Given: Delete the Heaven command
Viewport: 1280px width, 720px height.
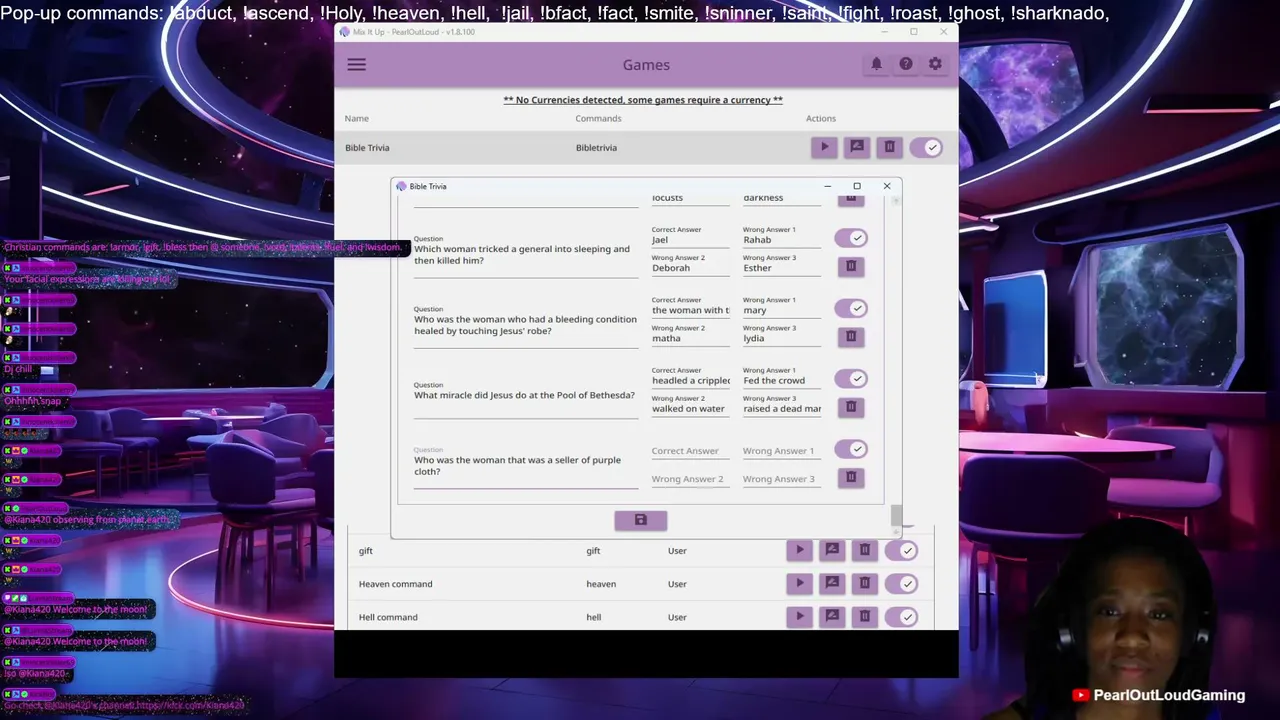Looking at the screenshot, I should point(865,583).
